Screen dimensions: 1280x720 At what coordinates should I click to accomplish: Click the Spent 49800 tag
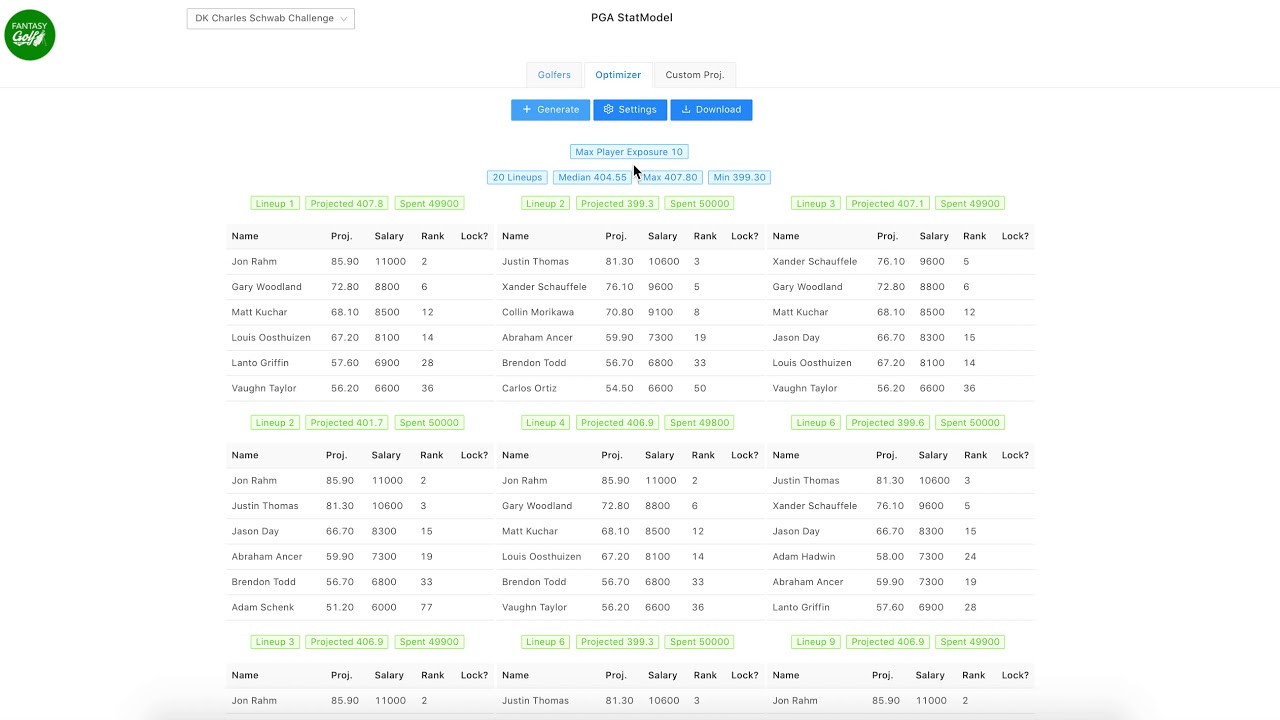click(699, 422)
